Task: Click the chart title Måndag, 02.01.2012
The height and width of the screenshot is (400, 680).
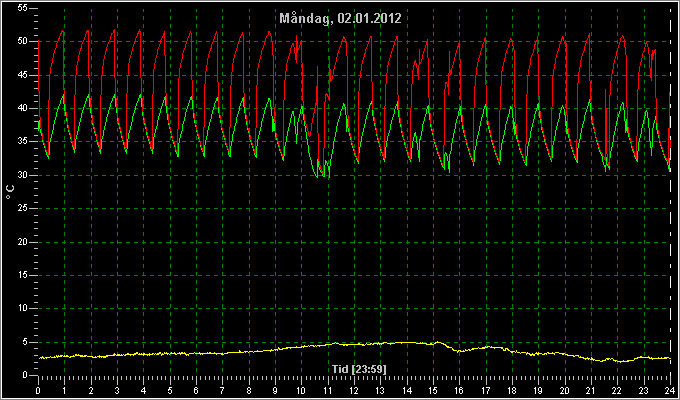Action: [x=340, y=18]
